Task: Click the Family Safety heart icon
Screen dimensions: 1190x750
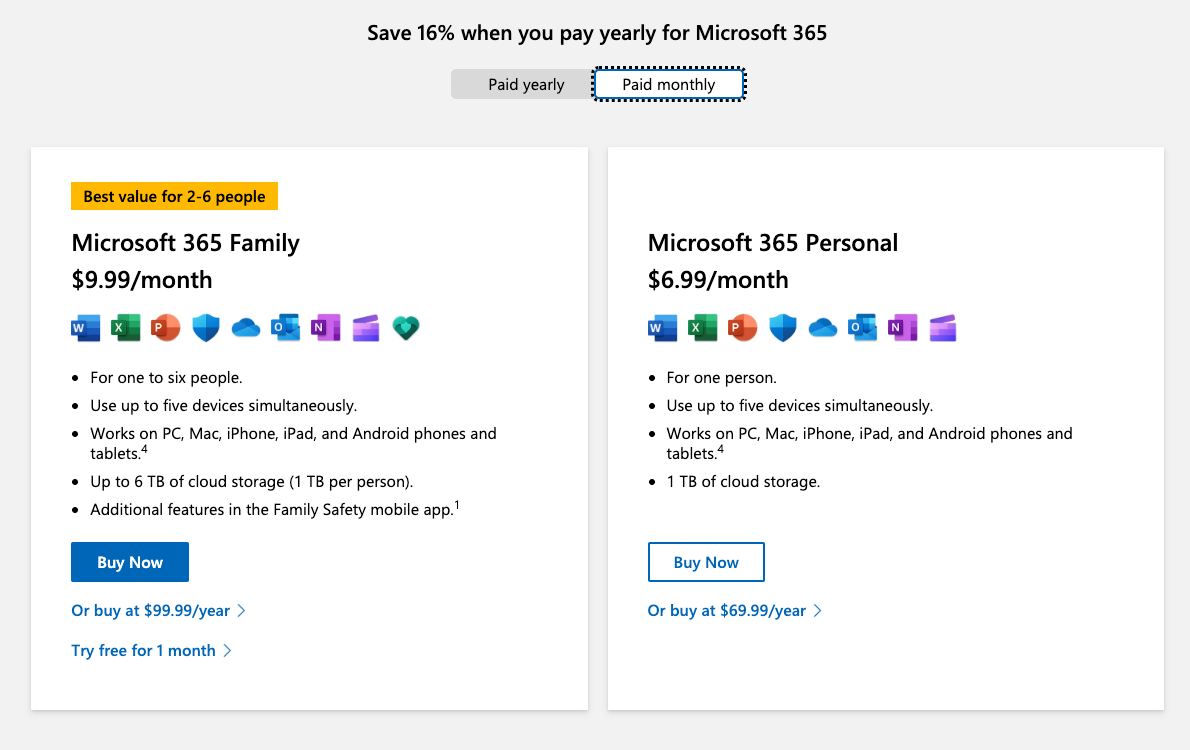Action: 406,328
